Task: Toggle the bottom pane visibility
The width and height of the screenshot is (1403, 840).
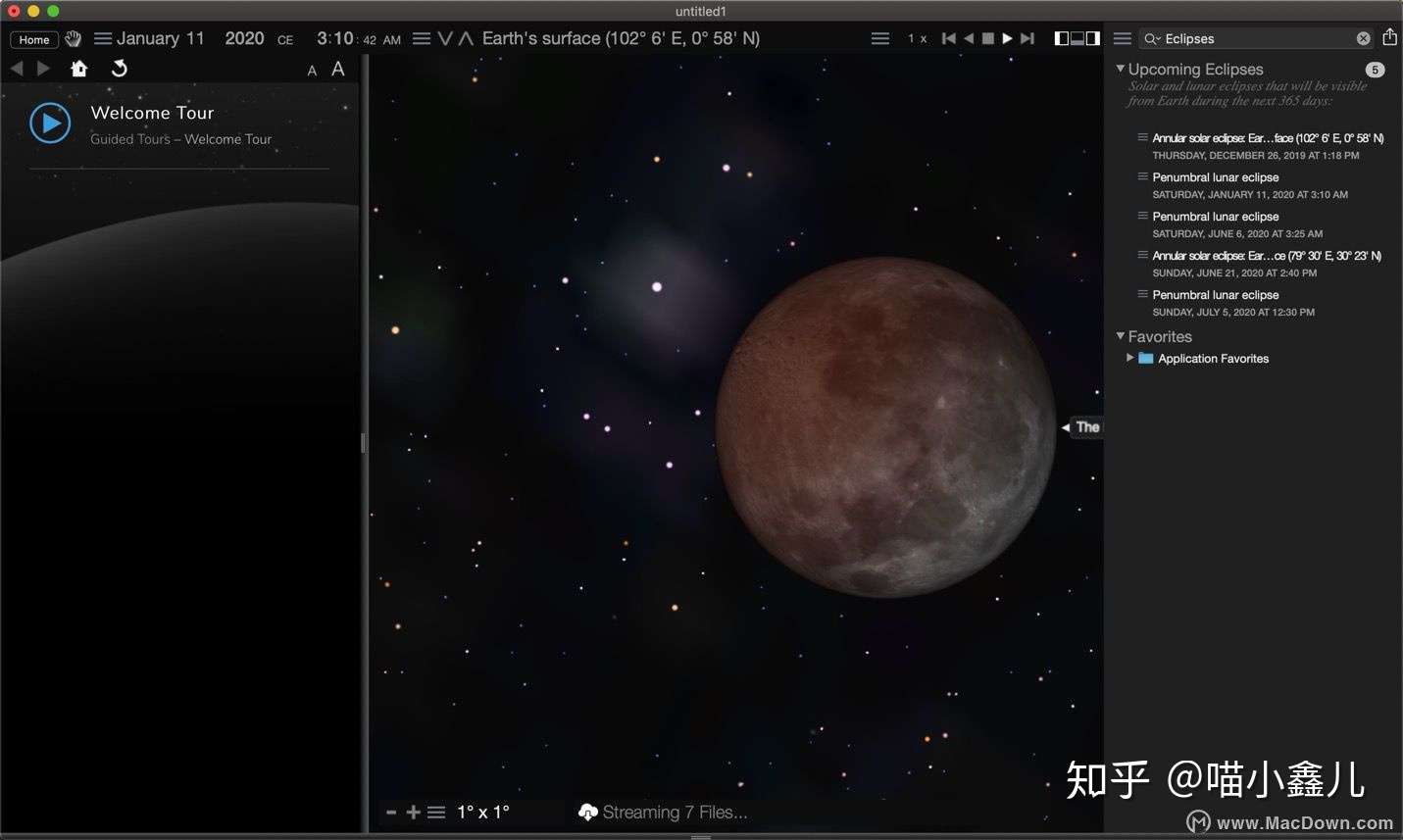Action: [x=1077, y=39]
